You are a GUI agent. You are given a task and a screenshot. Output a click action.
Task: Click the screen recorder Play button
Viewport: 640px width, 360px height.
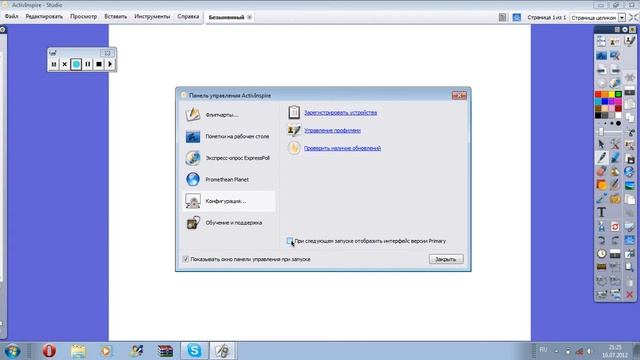(x=110, y=64)
